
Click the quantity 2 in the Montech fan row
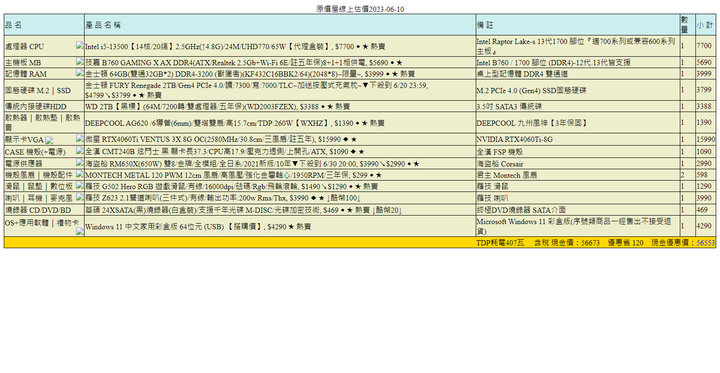pyautogui.click(x=687, y=175)
